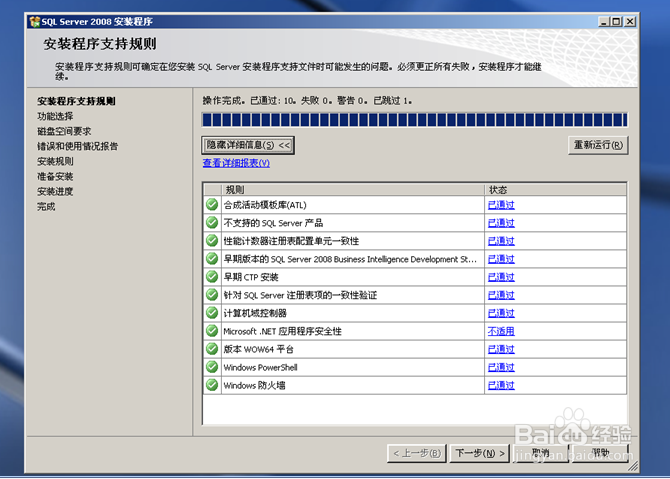Open 已通过 status for Business Intelligence Development row
This screenshot has height=479, width=670.
(x=501, y=259)
